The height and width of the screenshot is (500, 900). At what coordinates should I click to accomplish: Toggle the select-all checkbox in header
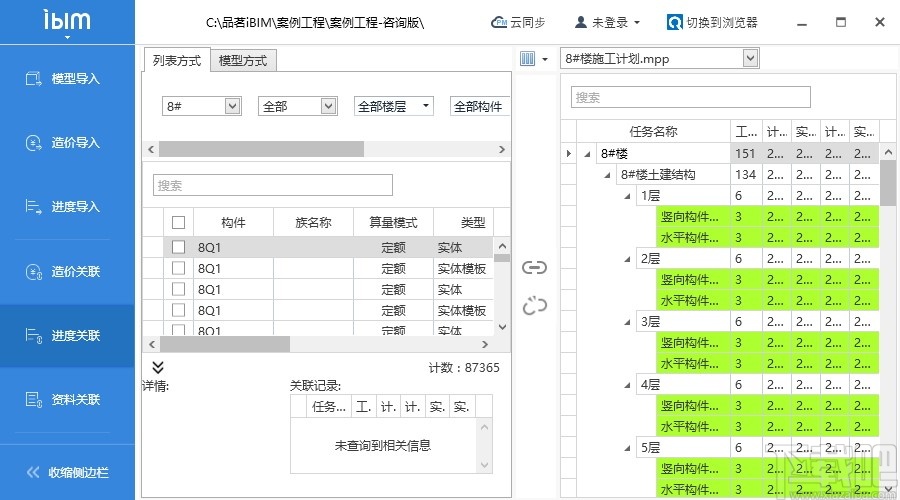(179, 222)
